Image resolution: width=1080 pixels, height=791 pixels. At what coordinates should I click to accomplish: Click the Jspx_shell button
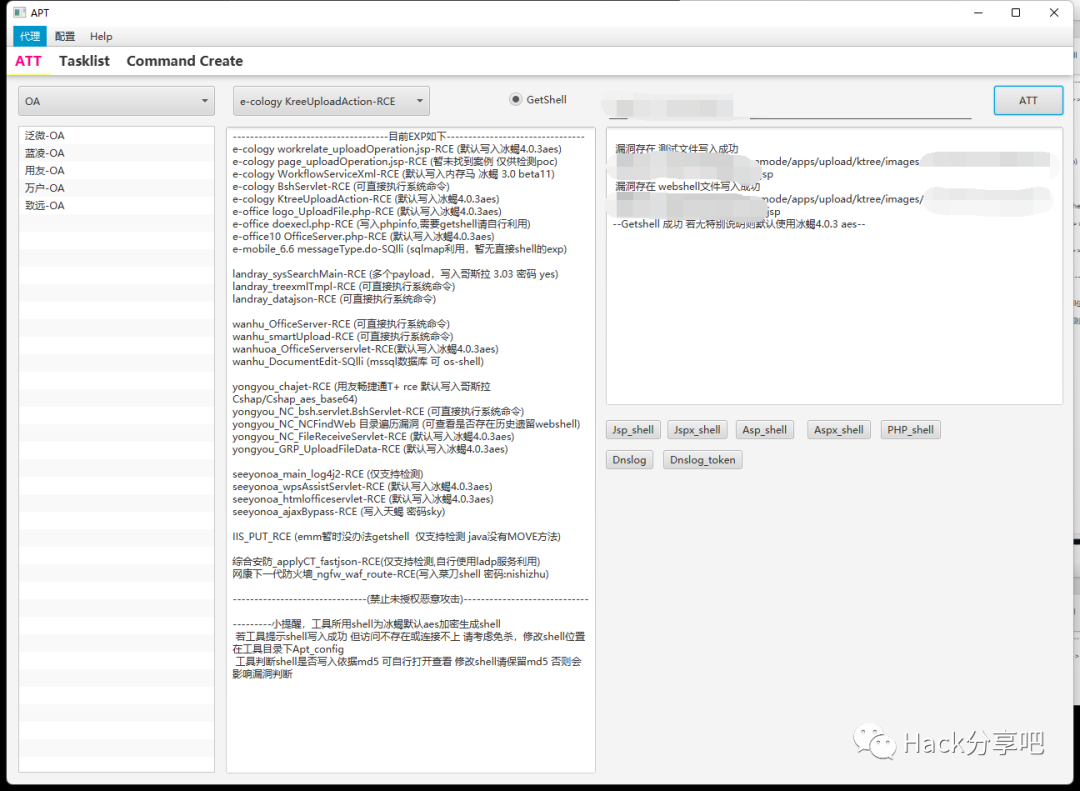pyautogui.click(x=697, y=429)
